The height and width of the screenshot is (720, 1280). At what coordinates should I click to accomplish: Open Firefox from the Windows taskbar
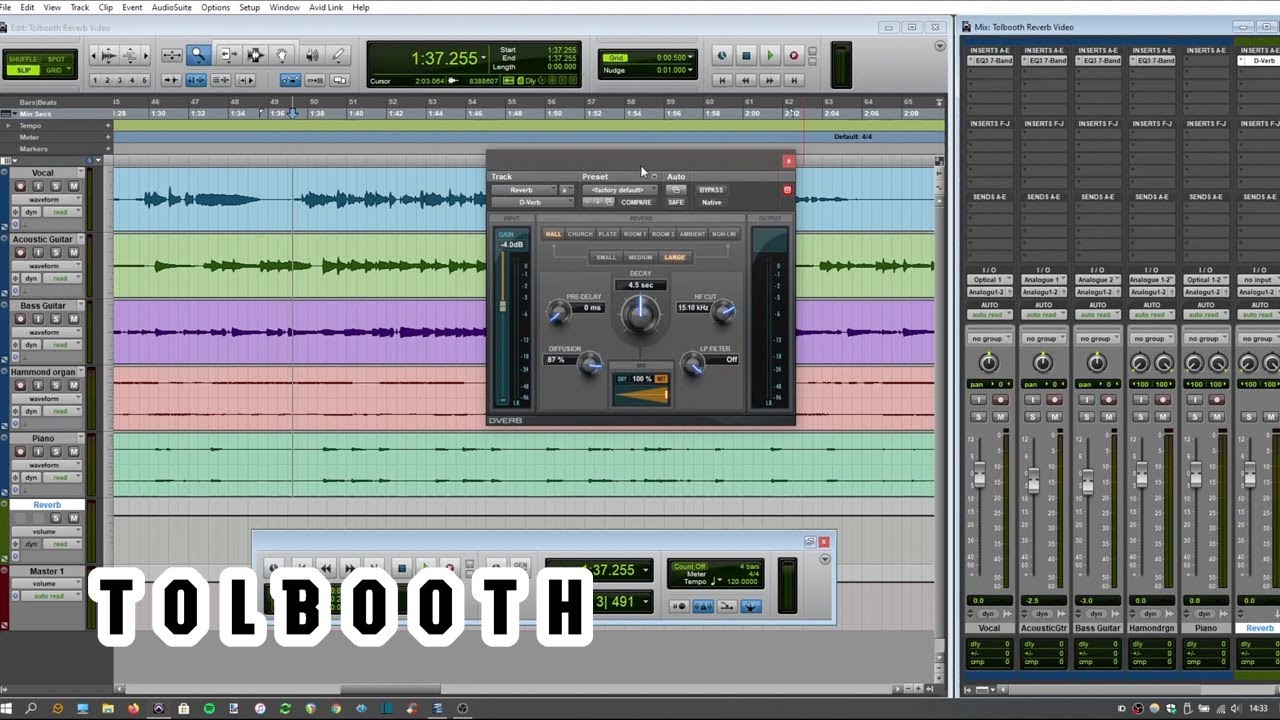point(133,709)
